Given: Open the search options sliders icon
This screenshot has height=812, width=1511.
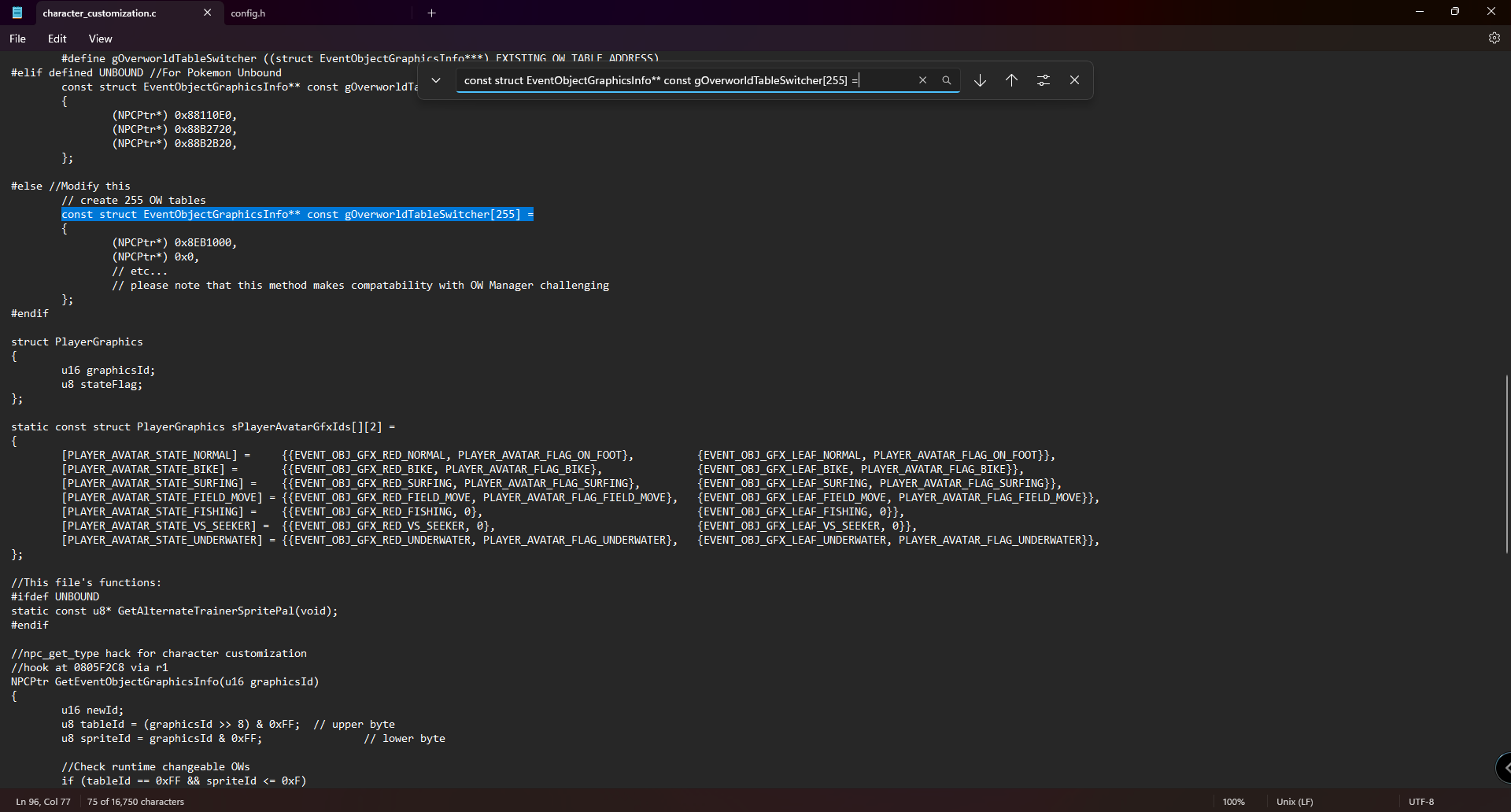Looking at the screenshot, I should tap(1044, 80).
